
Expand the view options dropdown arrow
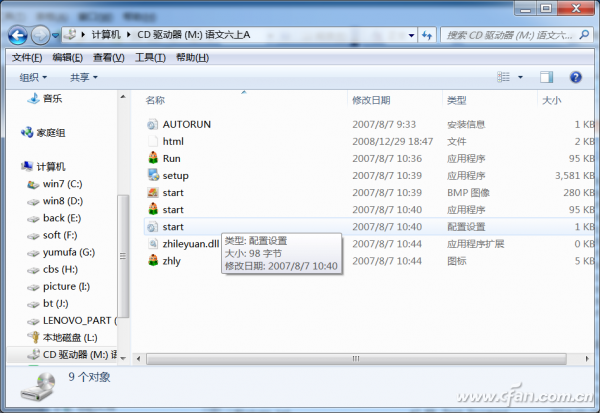[520, 77]
